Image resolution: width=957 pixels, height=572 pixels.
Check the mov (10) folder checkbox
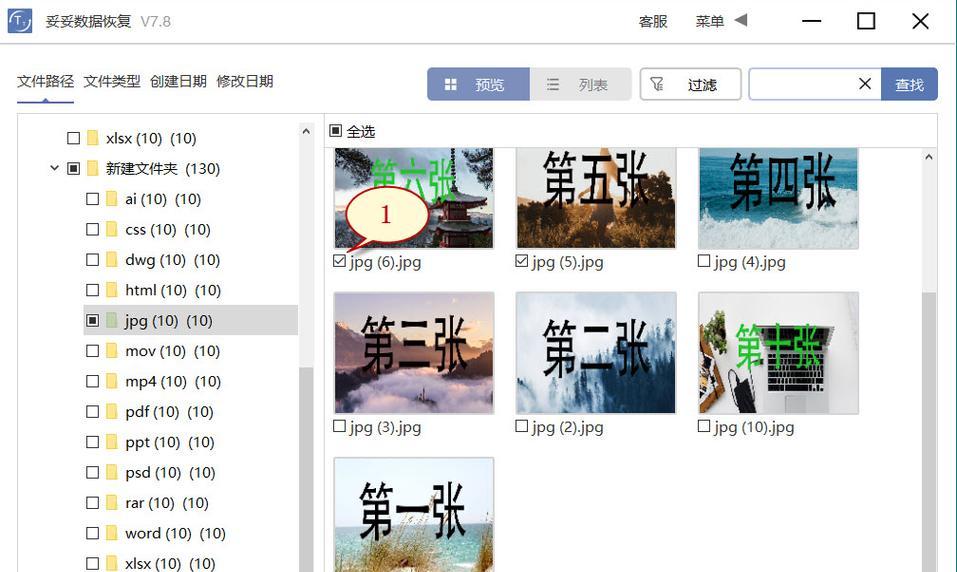pos(92,350)
